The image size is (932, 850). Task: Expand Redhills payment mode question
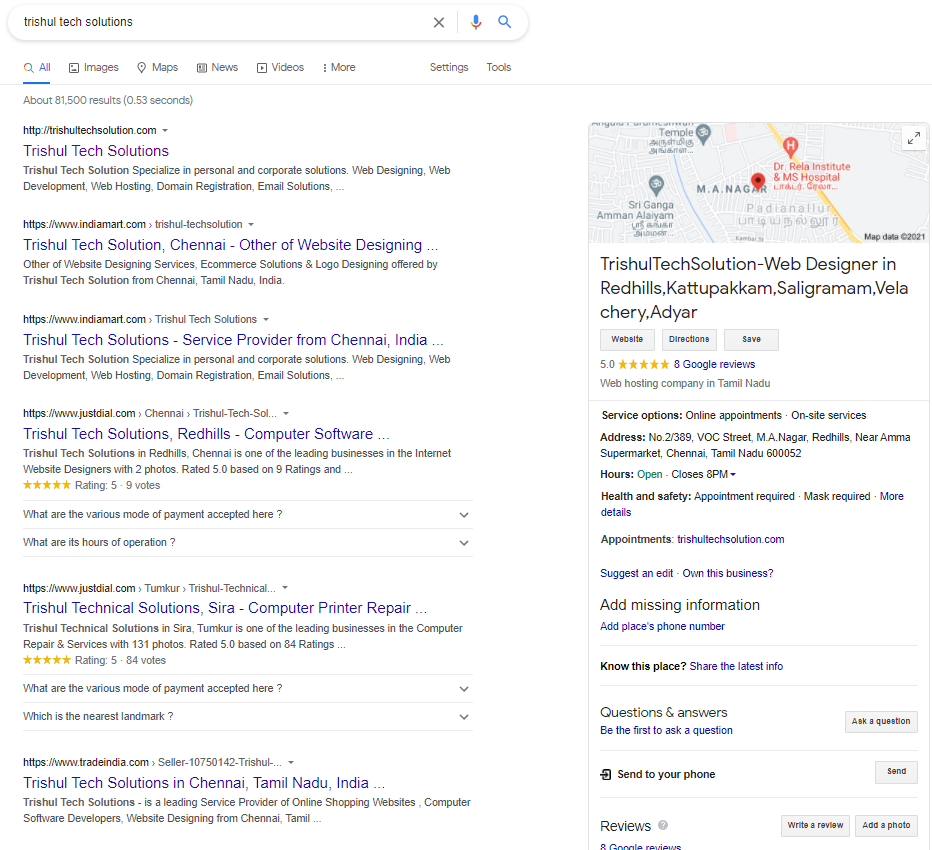point(247,515)
